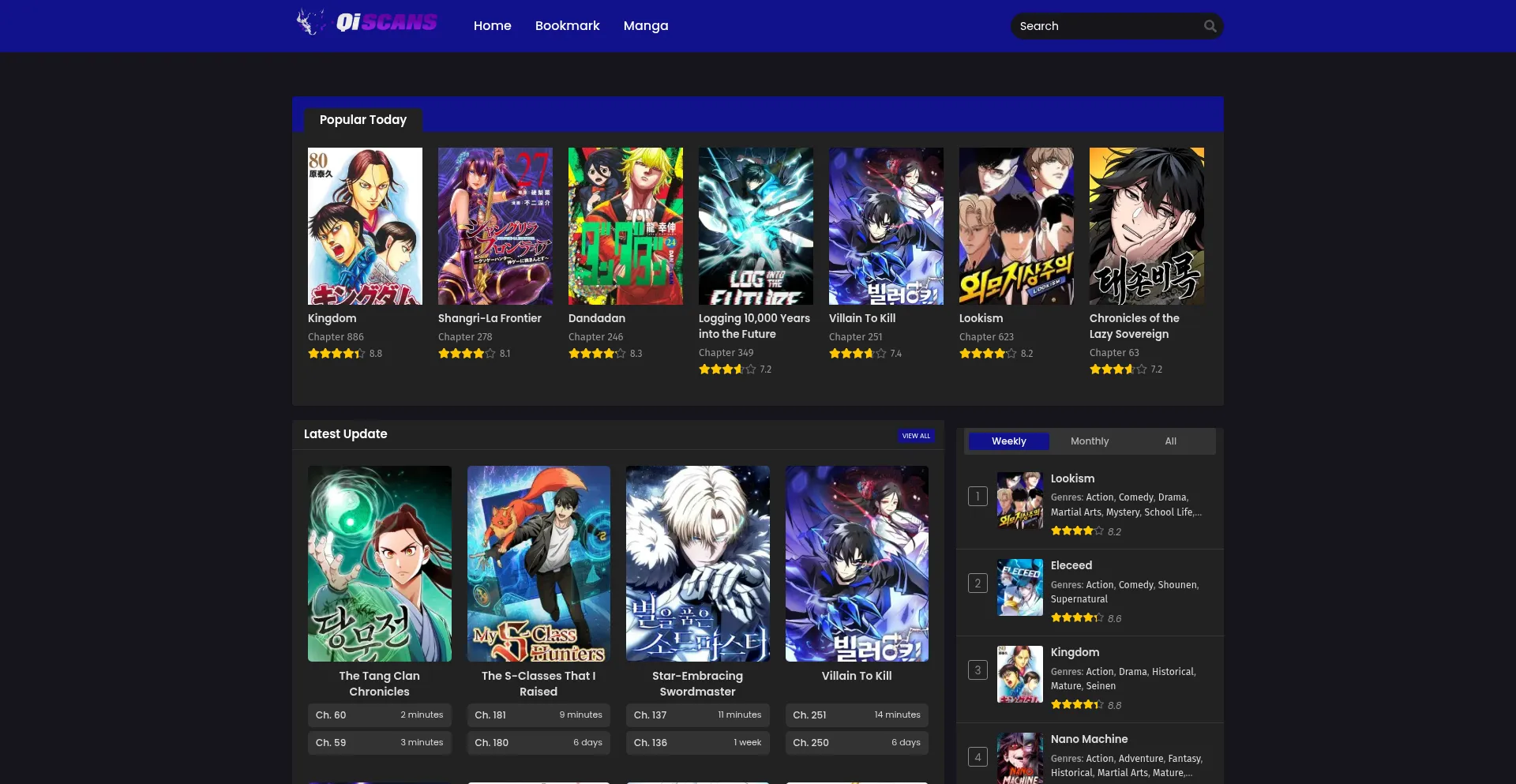Open the Lookism cover in Popular Today
The height and width of the screenshot is (784, 1516).
tap(1016, 226)
